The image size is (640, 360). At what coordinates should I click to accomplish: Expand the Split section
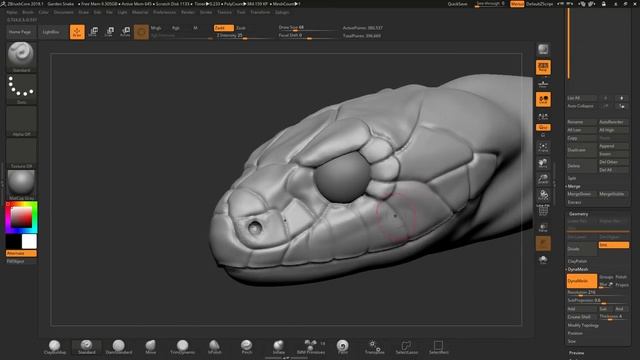pos(572,178)
